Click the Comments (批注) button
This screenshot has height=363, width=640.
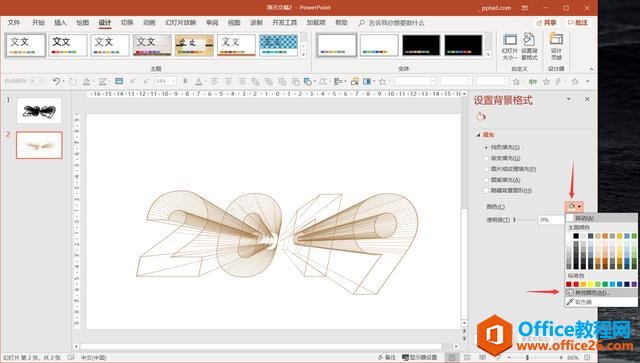578,22
